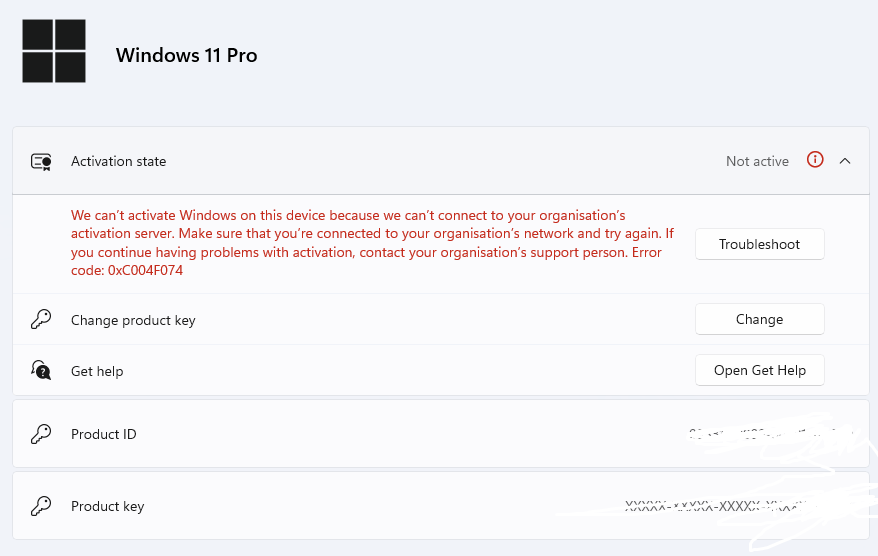Image resolution: width=878 pixels, height=556 pixels.
Task: Collapse the Activation state section chevron
Action: (845, 161)
